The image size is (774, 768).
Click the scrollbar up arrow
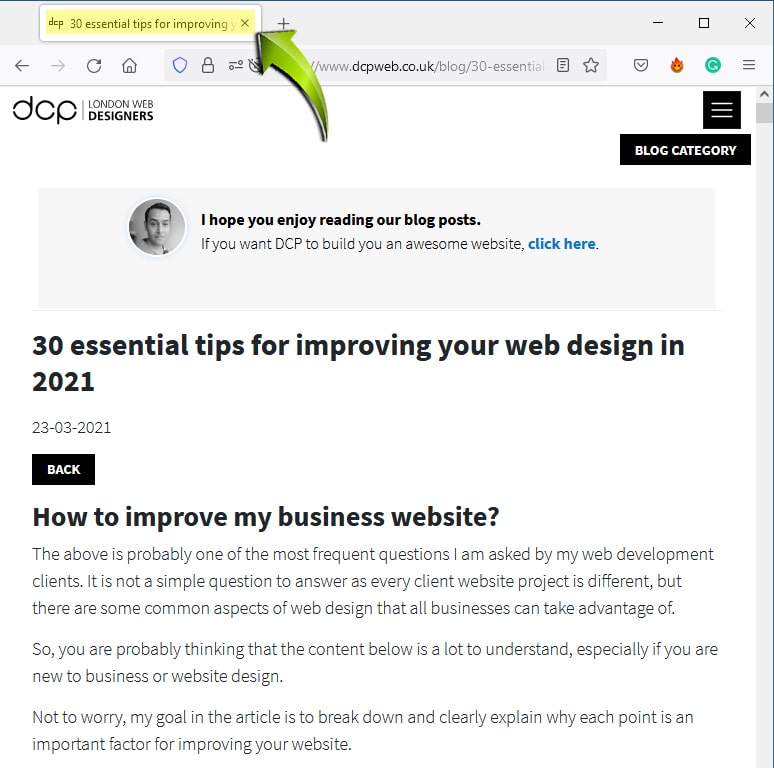(765, 94)
